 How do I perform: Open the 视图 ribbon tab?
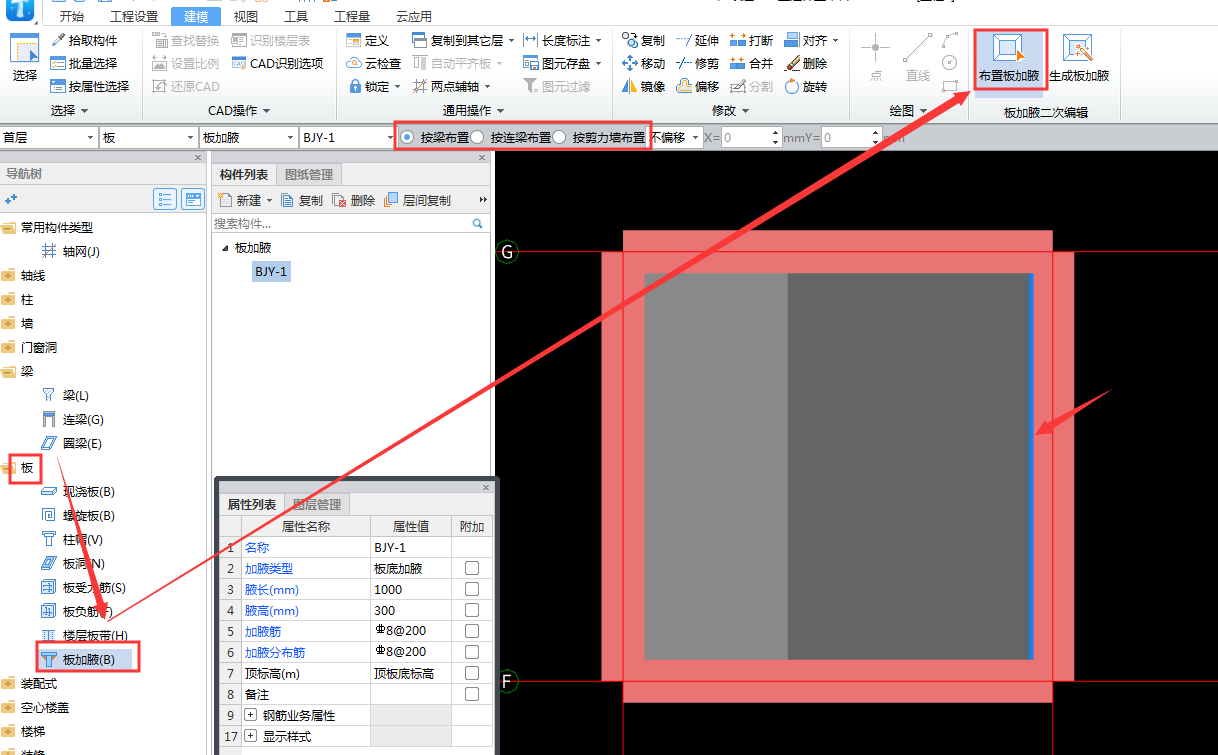245,16
